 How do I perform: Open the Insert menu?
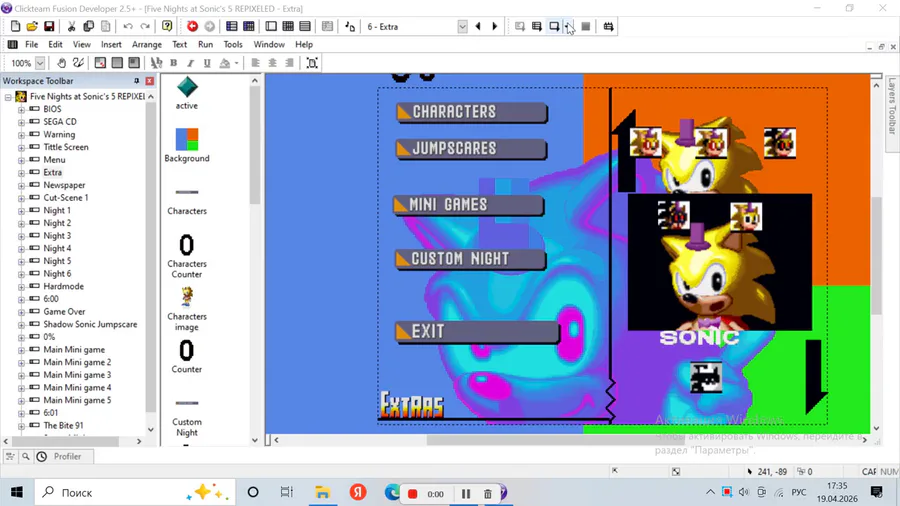[x=111, y=44]
